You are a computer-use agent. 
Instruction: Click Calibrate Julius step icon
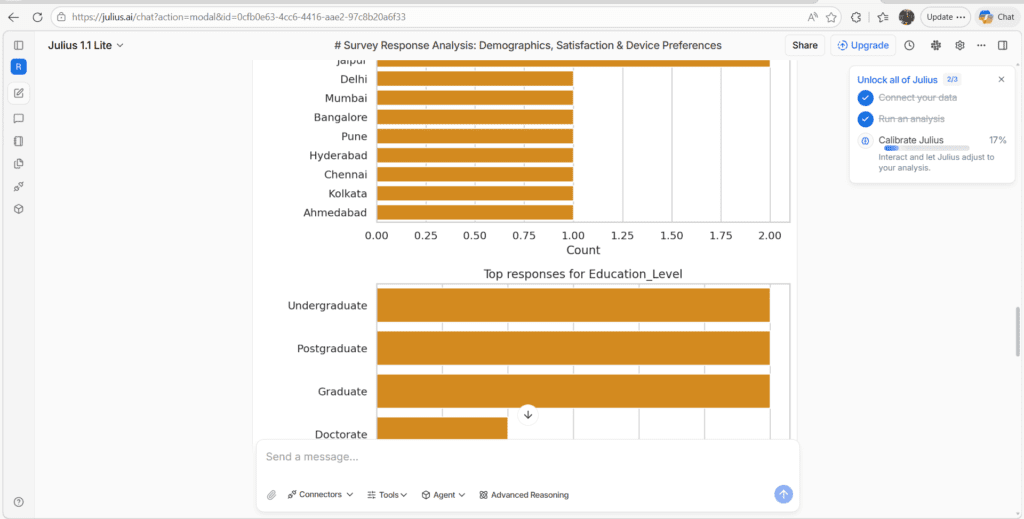(865, 140)
